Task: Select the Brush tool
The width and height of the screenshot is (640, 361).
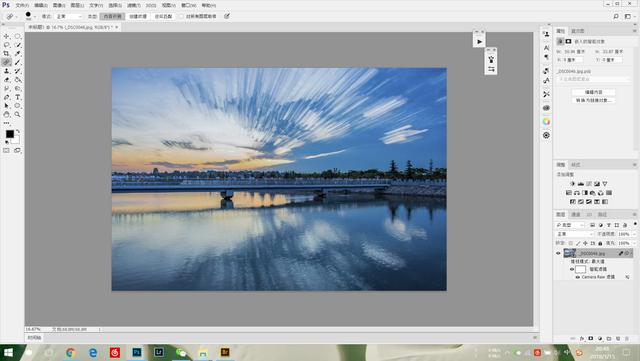Action: click(x=18, y=62)
